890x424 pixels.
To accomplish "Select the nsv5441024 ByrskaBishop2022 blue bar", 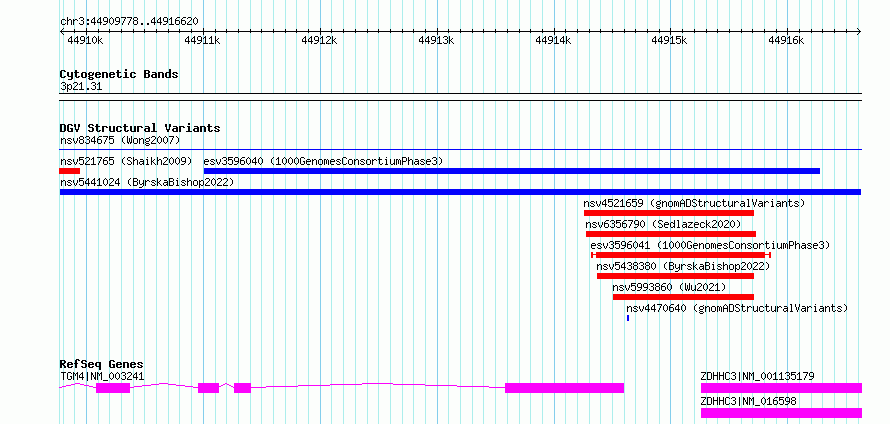I will pos(460,192).
